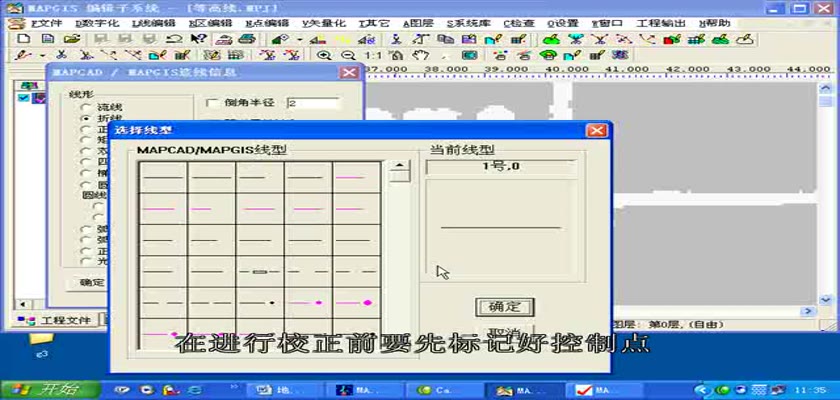The image size is (840, 400).
Task: Click the green cloud edit icon
Action: tap(551, 39)
